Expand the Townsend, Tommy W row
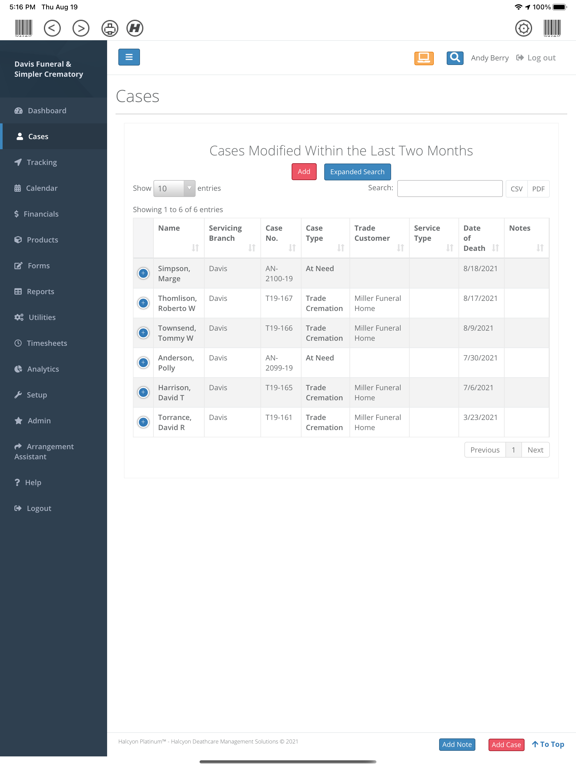The width and height of the screenshot is (576, 768). click(x=143, y=333)
